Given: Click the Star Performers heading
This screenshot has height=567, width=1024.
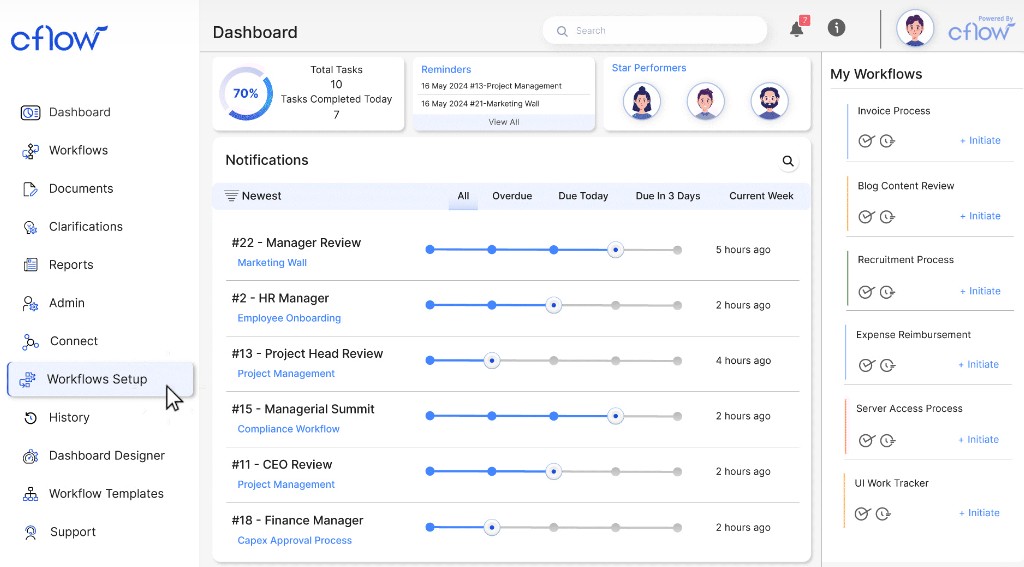Looking at the screenshot, I should [648, 68].
